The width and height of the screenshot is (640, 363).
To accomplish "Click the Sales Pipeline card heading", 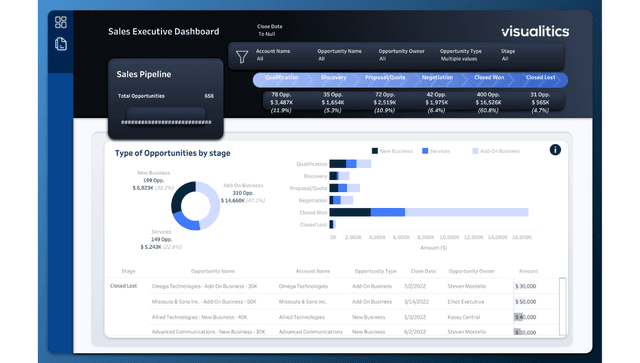I will 144,74.
